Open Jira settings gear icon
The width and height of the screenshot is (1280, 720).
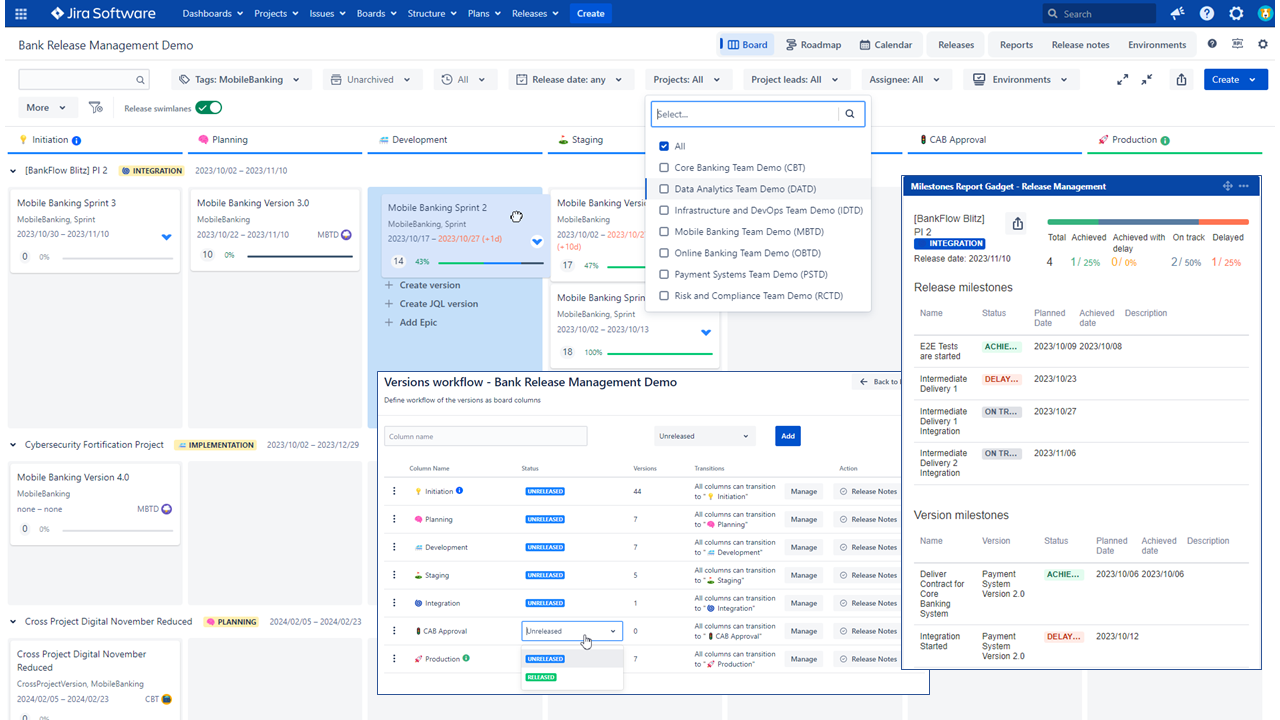1236,14
